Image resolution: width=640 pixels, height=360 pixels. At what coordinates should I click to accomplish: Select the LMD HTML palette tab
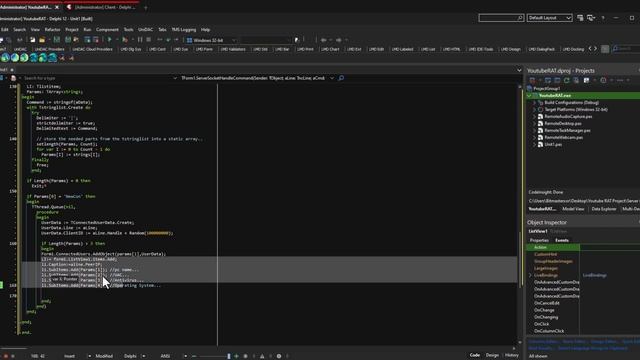(x=451, y=49)
